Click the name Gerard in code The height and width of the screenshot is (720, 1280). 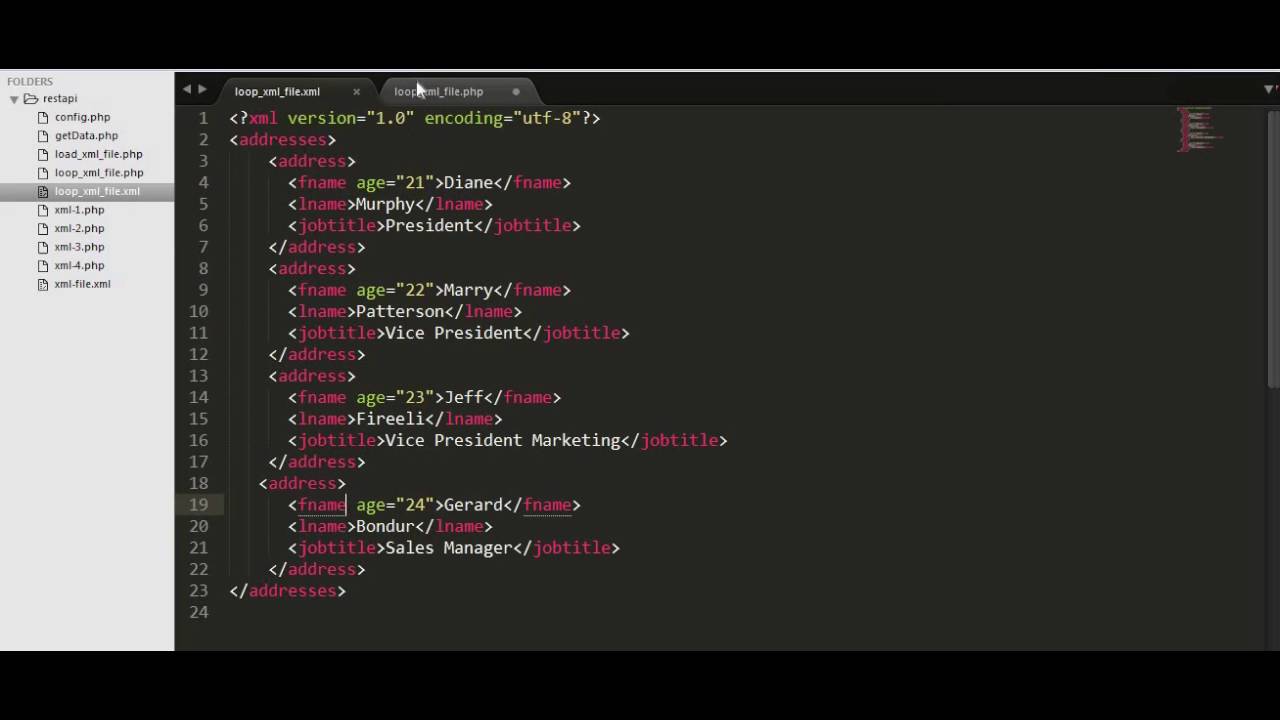473,505
